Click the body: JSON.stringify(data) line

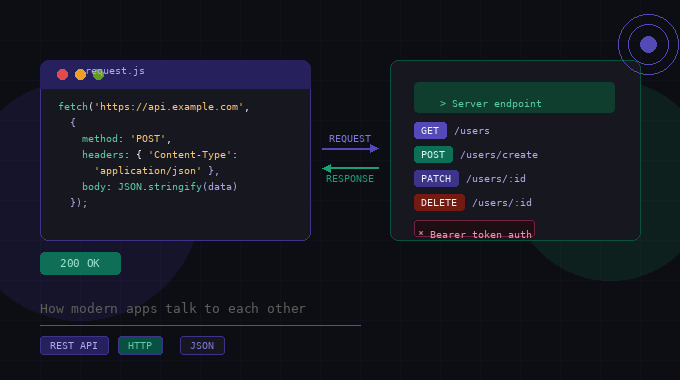pyautogui.click(x=160, y=187)
